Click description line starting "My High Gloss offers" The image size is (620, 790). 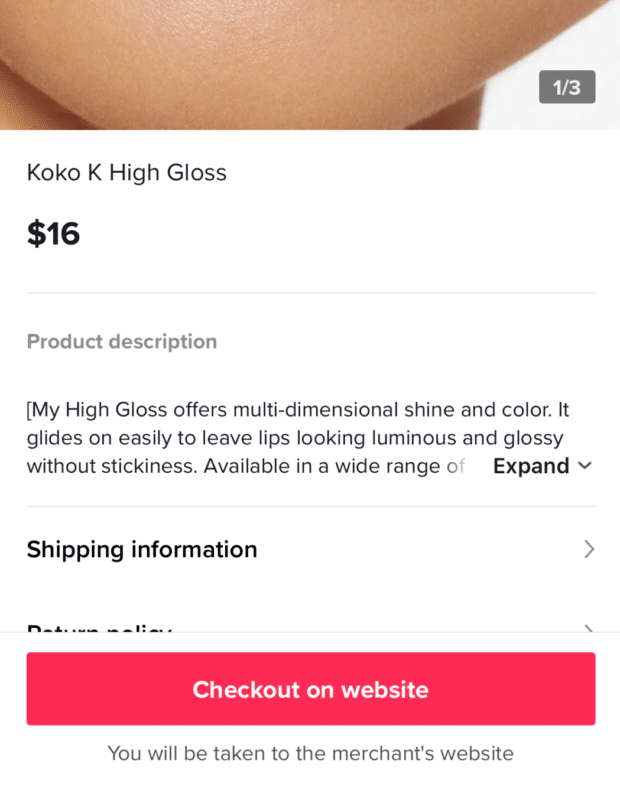click(x=298, y=410)
